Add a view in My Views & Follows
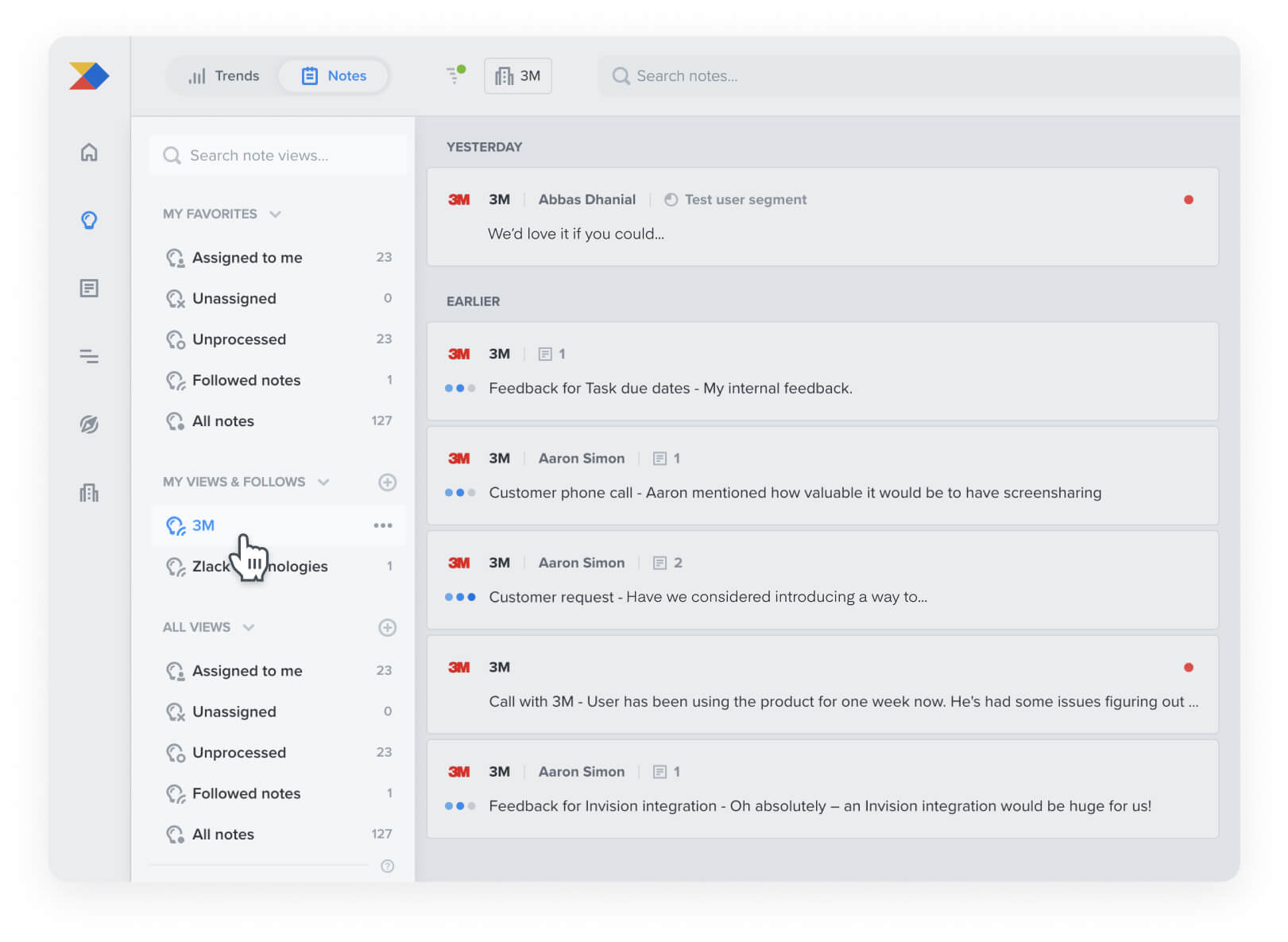 [387, 482]
